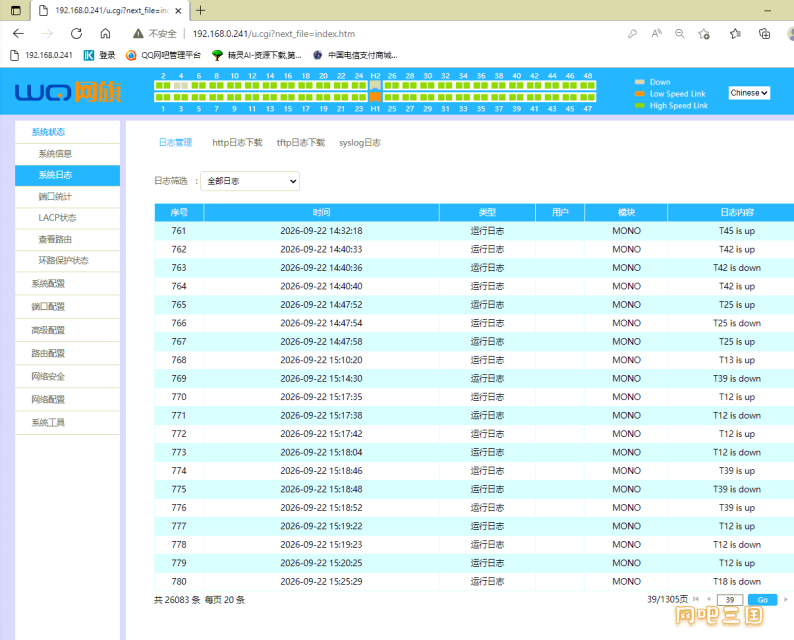Open the collections icon in toolbar
Screen dimensions: 794x640
[x=764, y=34]
